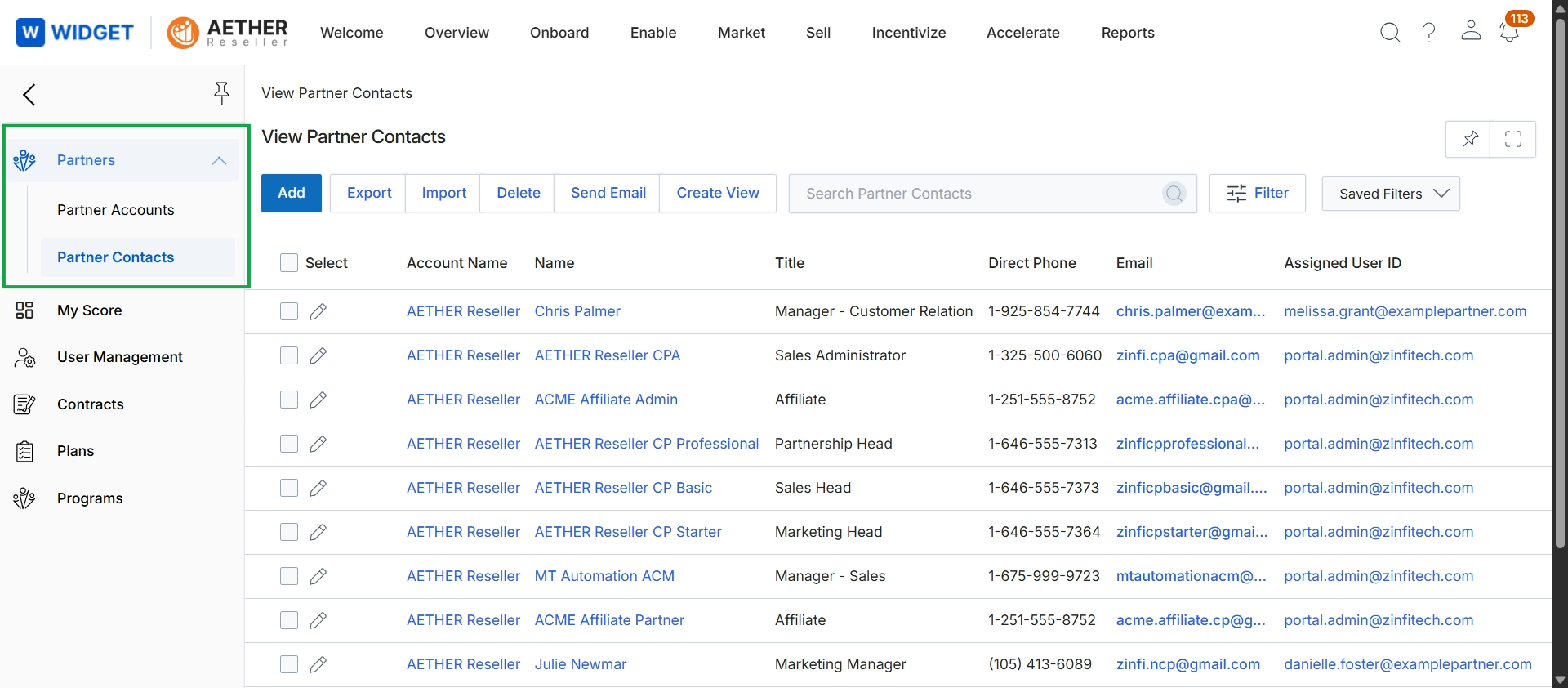This screenshot has width=1568, height=688.
Task: Open the Overview menu
Action: [x=457, y=33]
